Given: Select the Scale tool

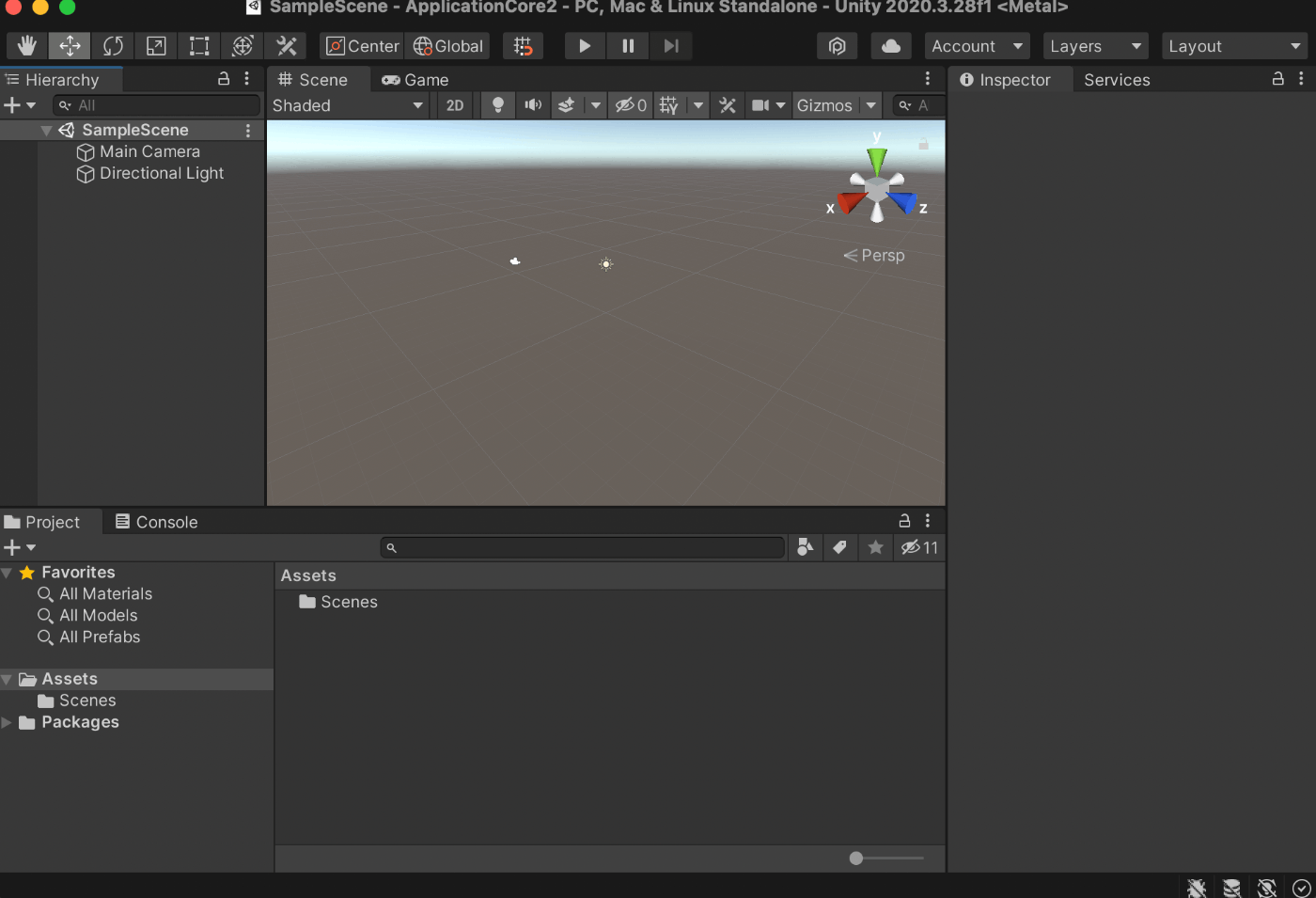Looking at the screenshot, I should click(156, 46).
